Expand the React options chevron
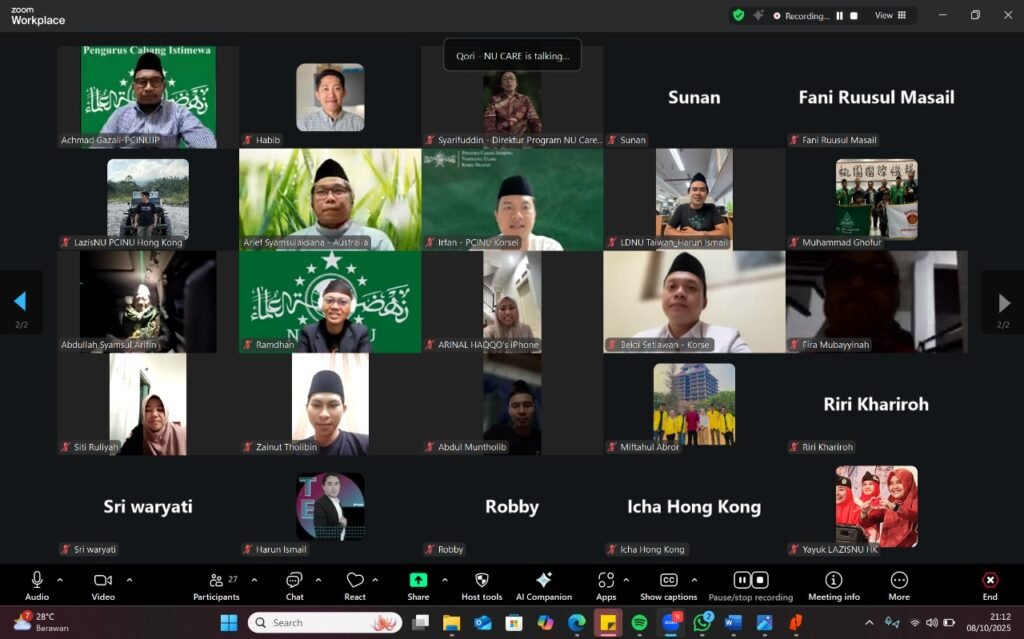Image resolution: width=1024 pixels, height=639 pixels. [376, 580]
